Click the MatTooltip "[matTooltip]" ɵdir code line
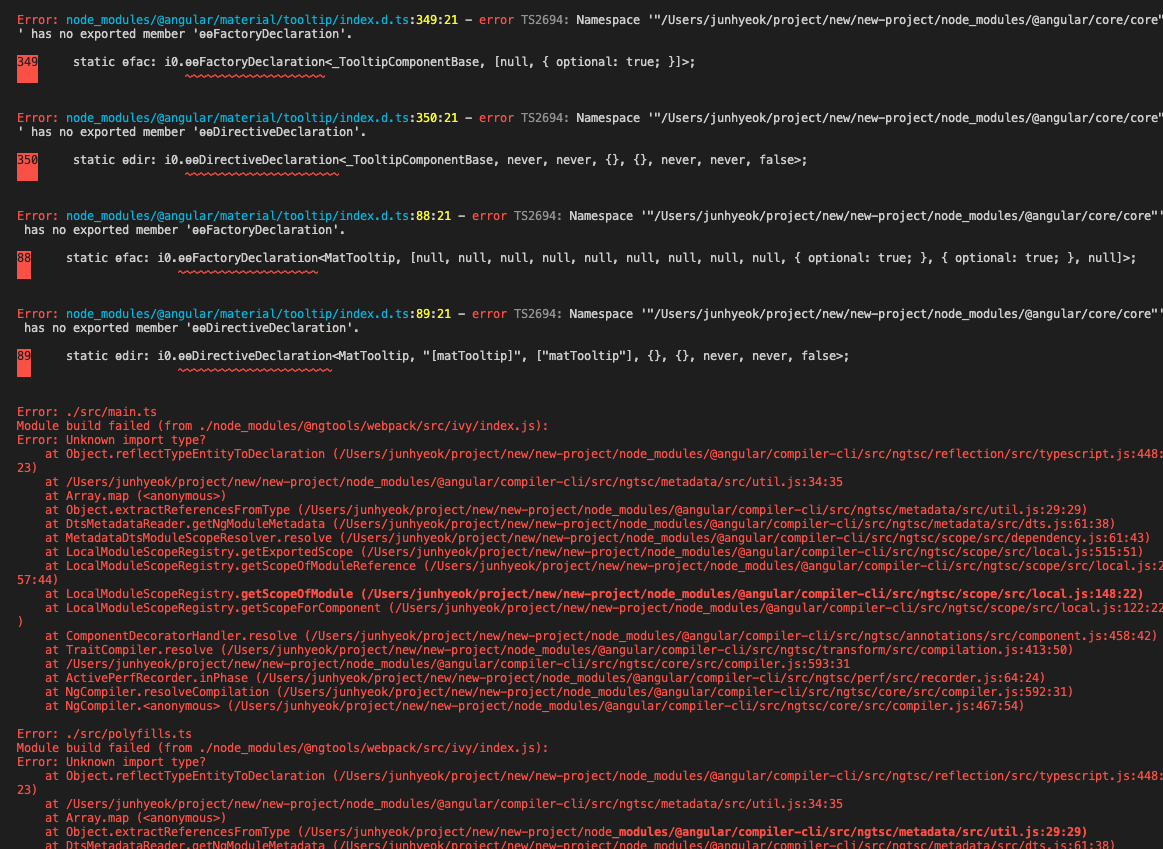Viewport: 1163px width, 849px height. click(458, 356)
